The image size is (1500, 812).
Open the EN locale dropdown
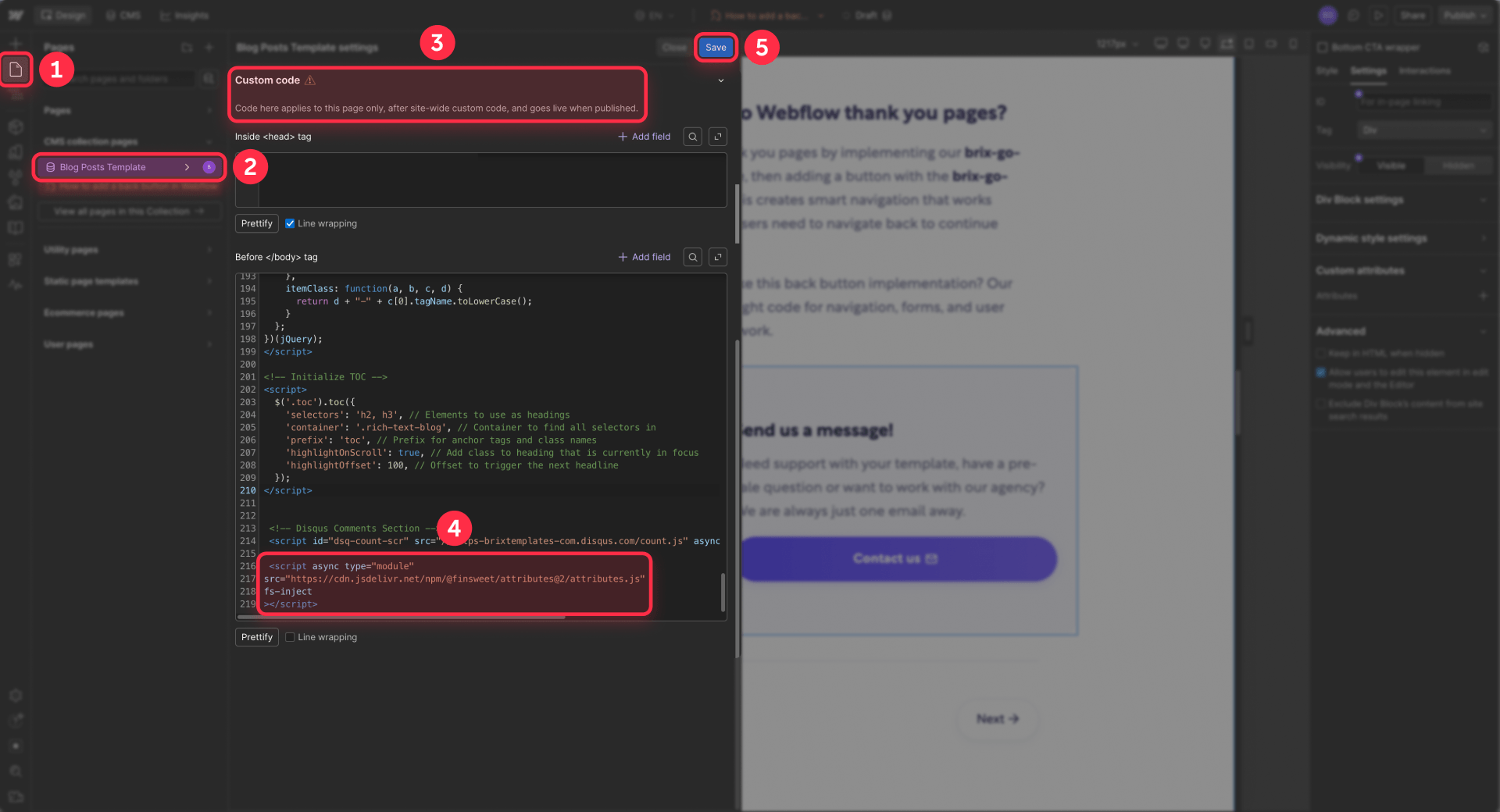[x=655, y=15]
